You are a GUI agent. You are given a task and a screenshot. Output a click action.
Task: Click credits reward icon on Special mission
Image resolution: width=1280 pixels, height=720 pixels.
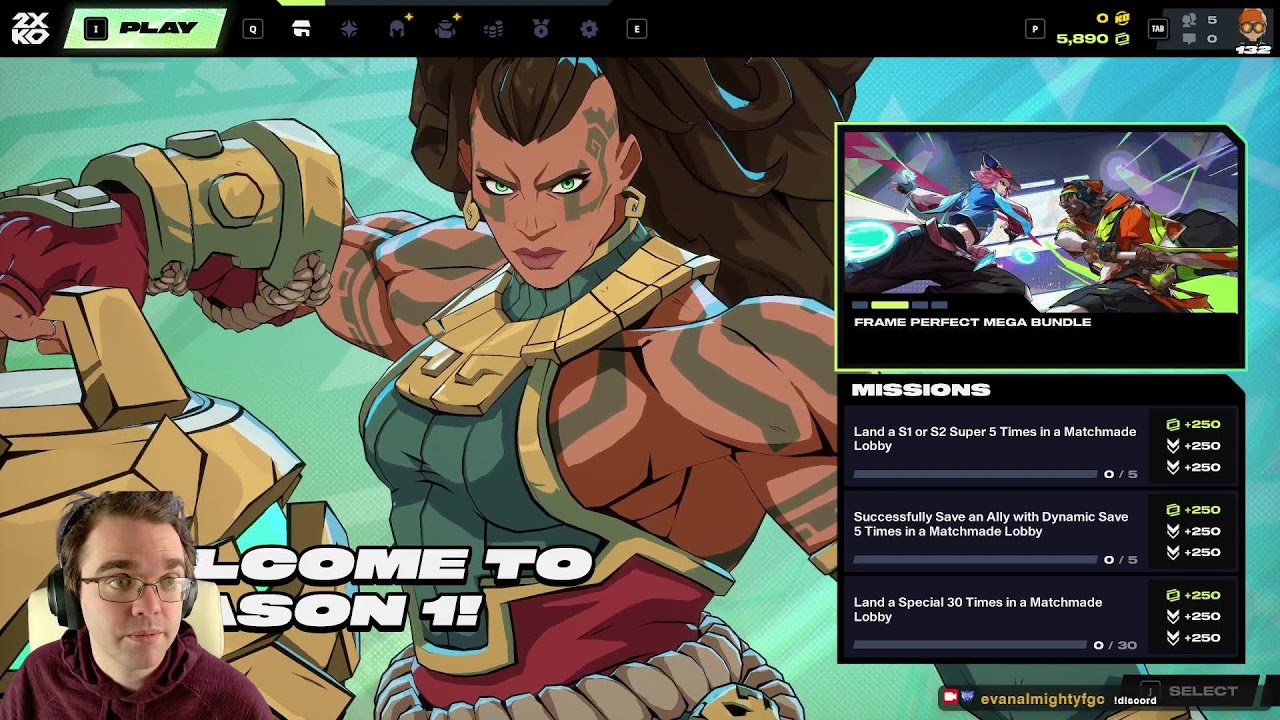tap(1173, 595)
